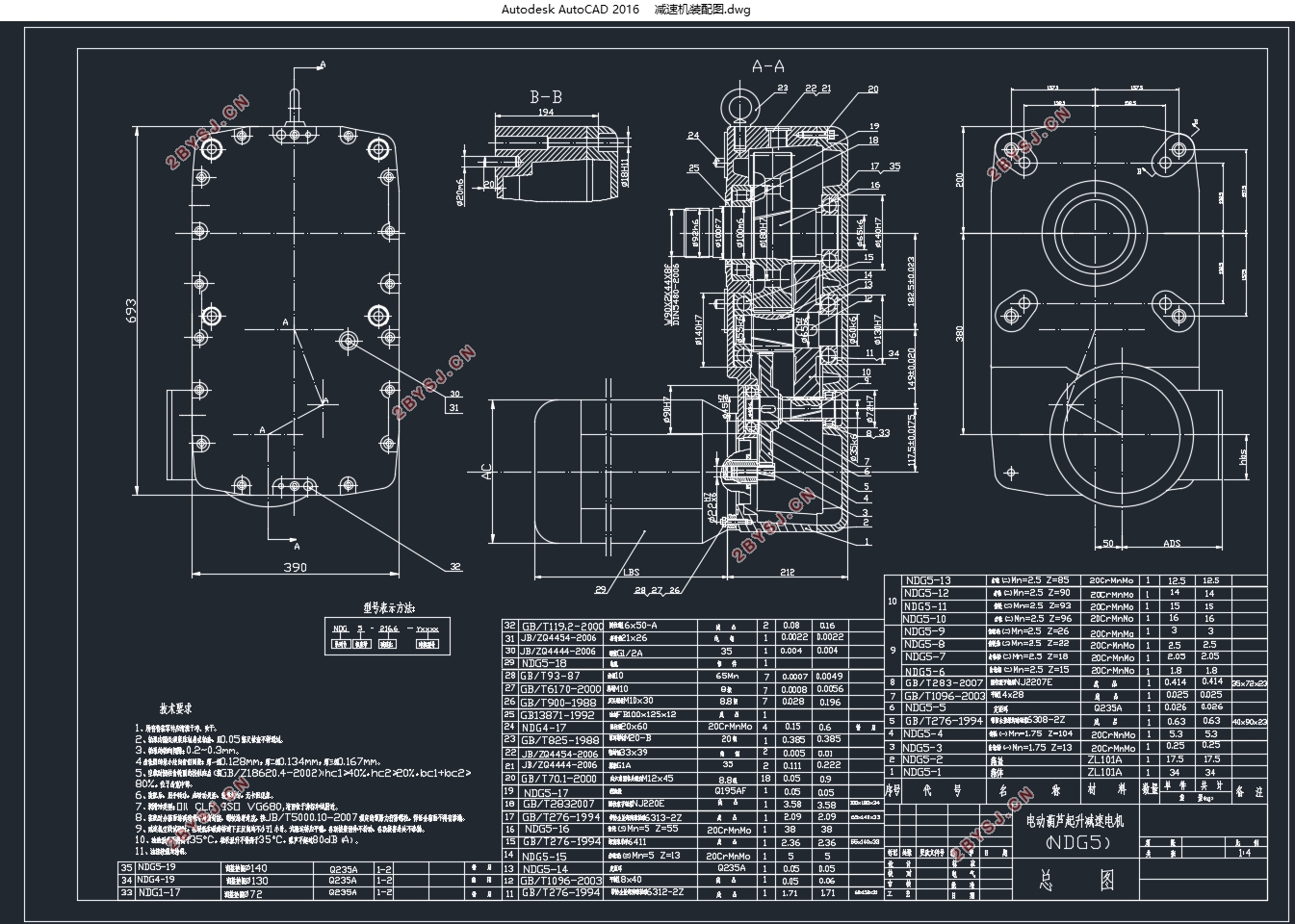1295x924 pixels.
Task: Select the NDG5-13 row in parts list
Action: pos(1083,580)
